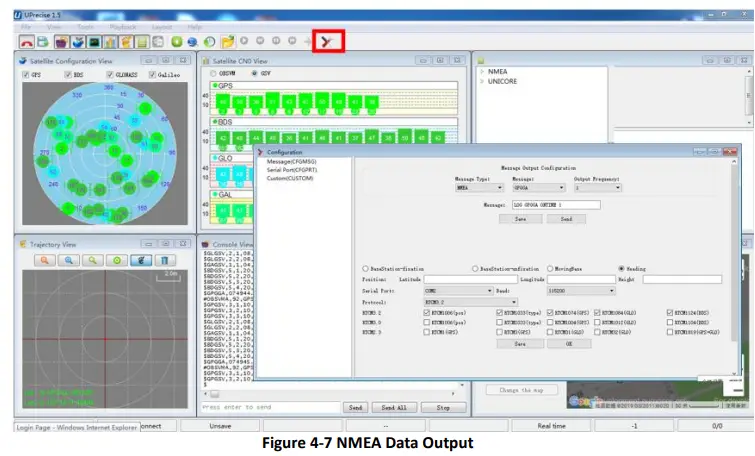Click the green save-data icon in toolbar
The image size is (755, 456).
pyautogui.click(x=43, y=41)
